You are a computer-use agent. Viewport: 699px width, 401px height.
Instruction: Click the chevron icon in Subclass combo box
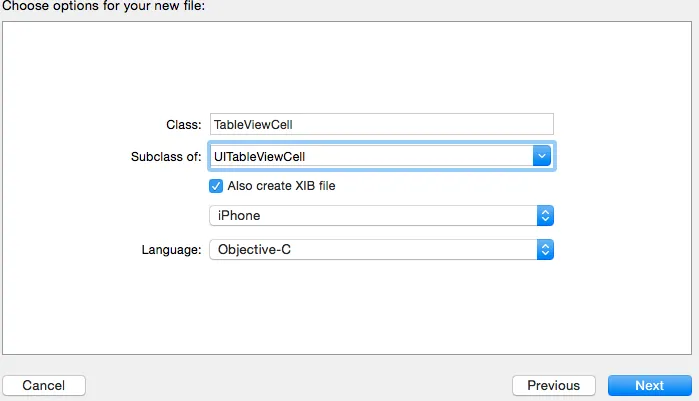pyautogui.click(x=542, y=155)
